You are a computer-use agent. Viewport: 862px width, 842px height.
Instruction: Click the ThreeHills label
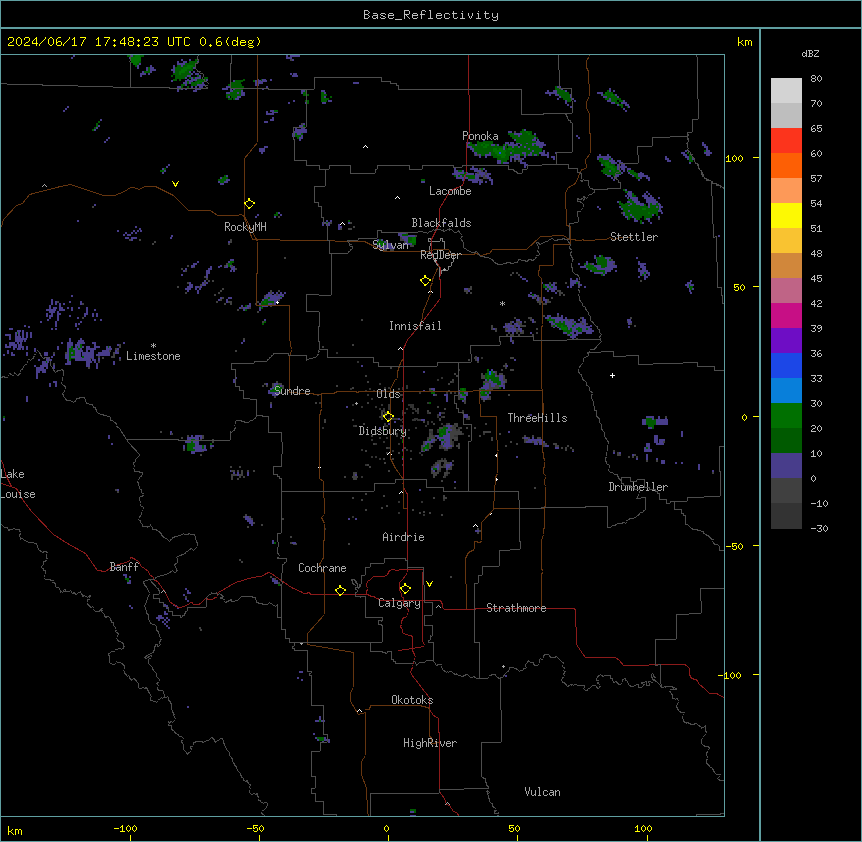(x=537, y=418)
